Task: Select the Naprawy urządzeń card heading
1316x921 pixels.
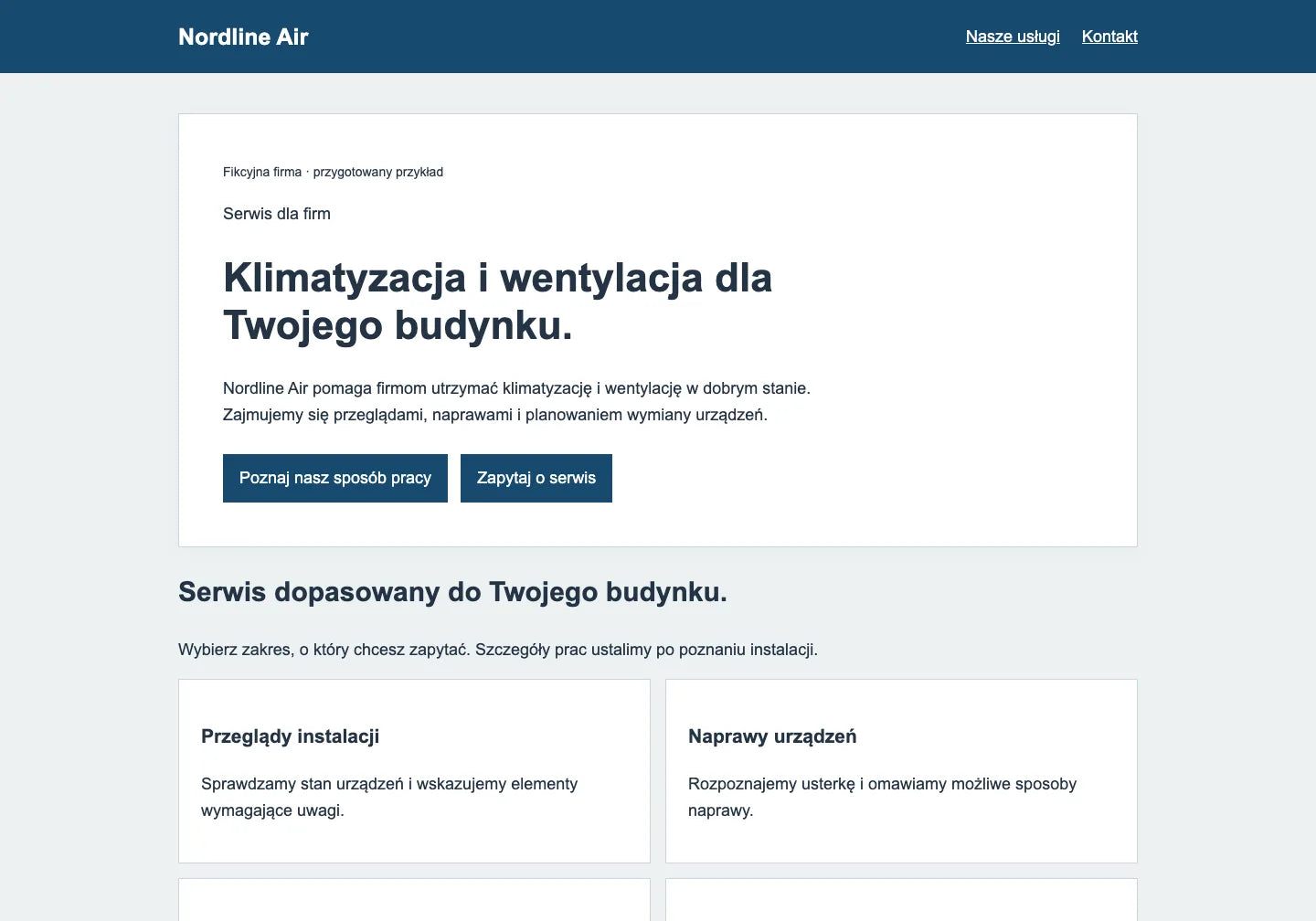Action: point(772,736)
